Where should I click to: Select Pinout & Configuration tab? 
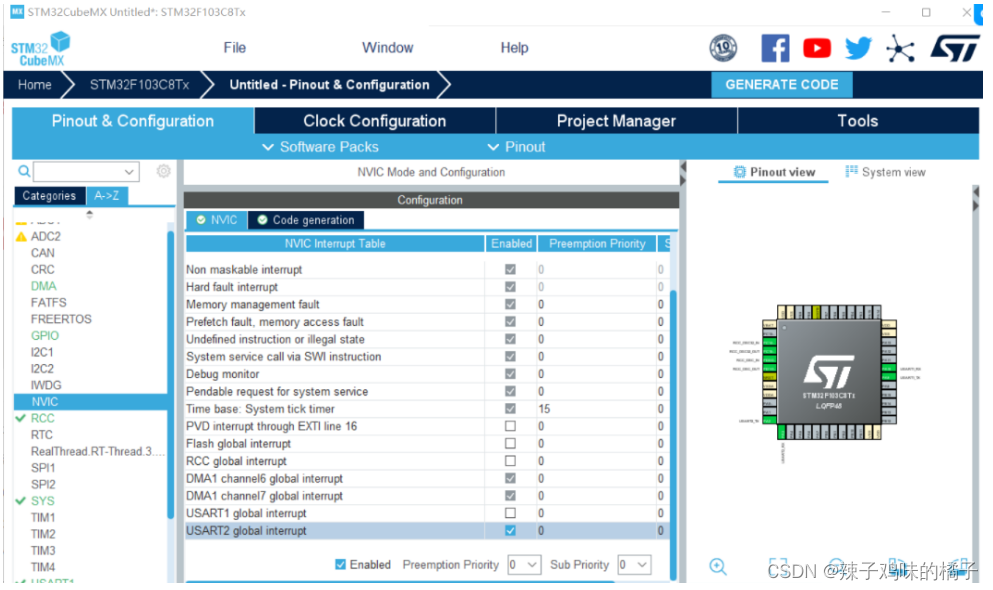tap(133, 121)
